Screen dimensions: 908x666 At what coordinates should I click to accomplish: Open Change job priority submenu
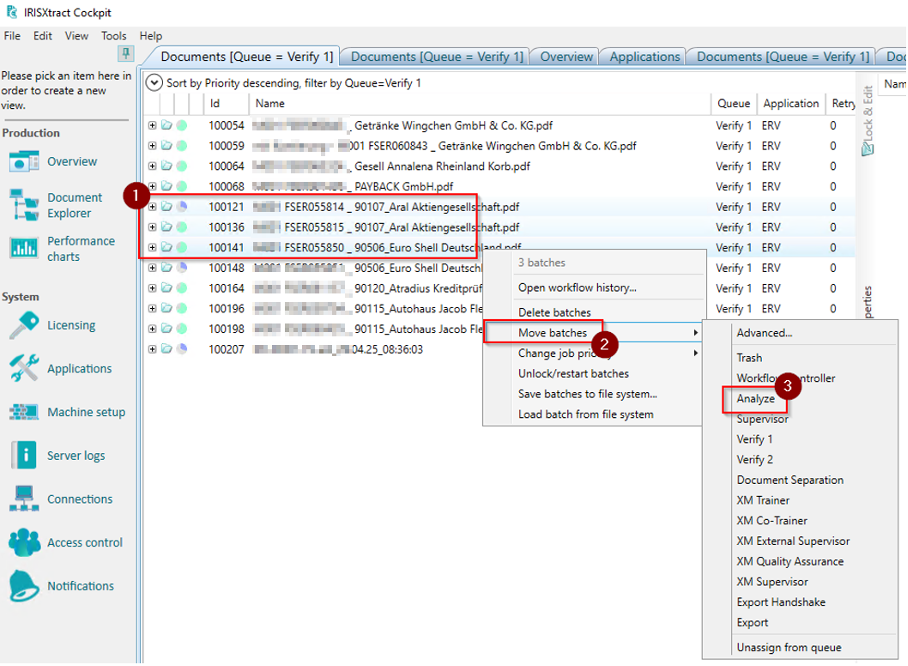pos(593,353)
